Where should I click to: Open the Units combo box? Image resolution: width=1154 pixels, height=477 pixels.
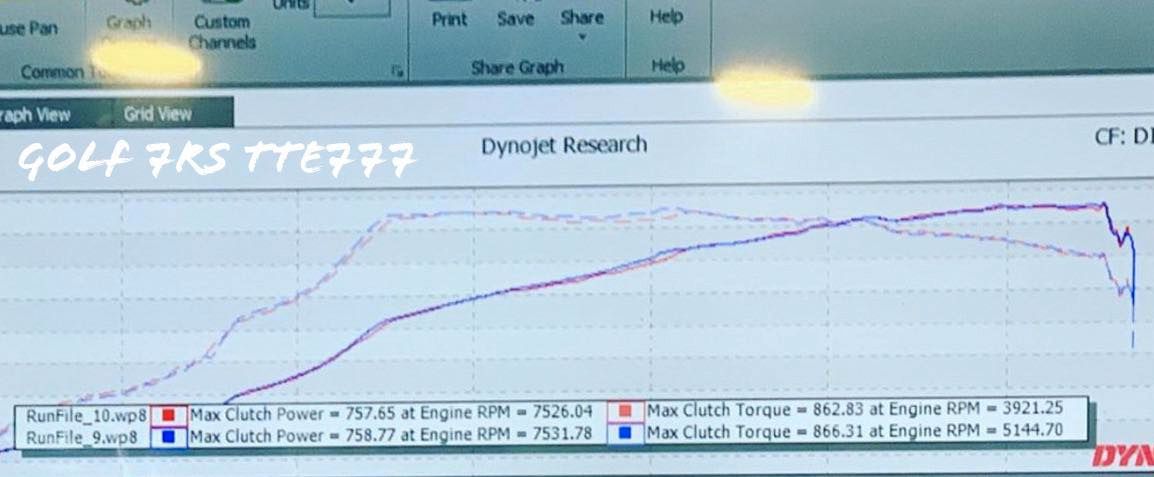(351, 7)
